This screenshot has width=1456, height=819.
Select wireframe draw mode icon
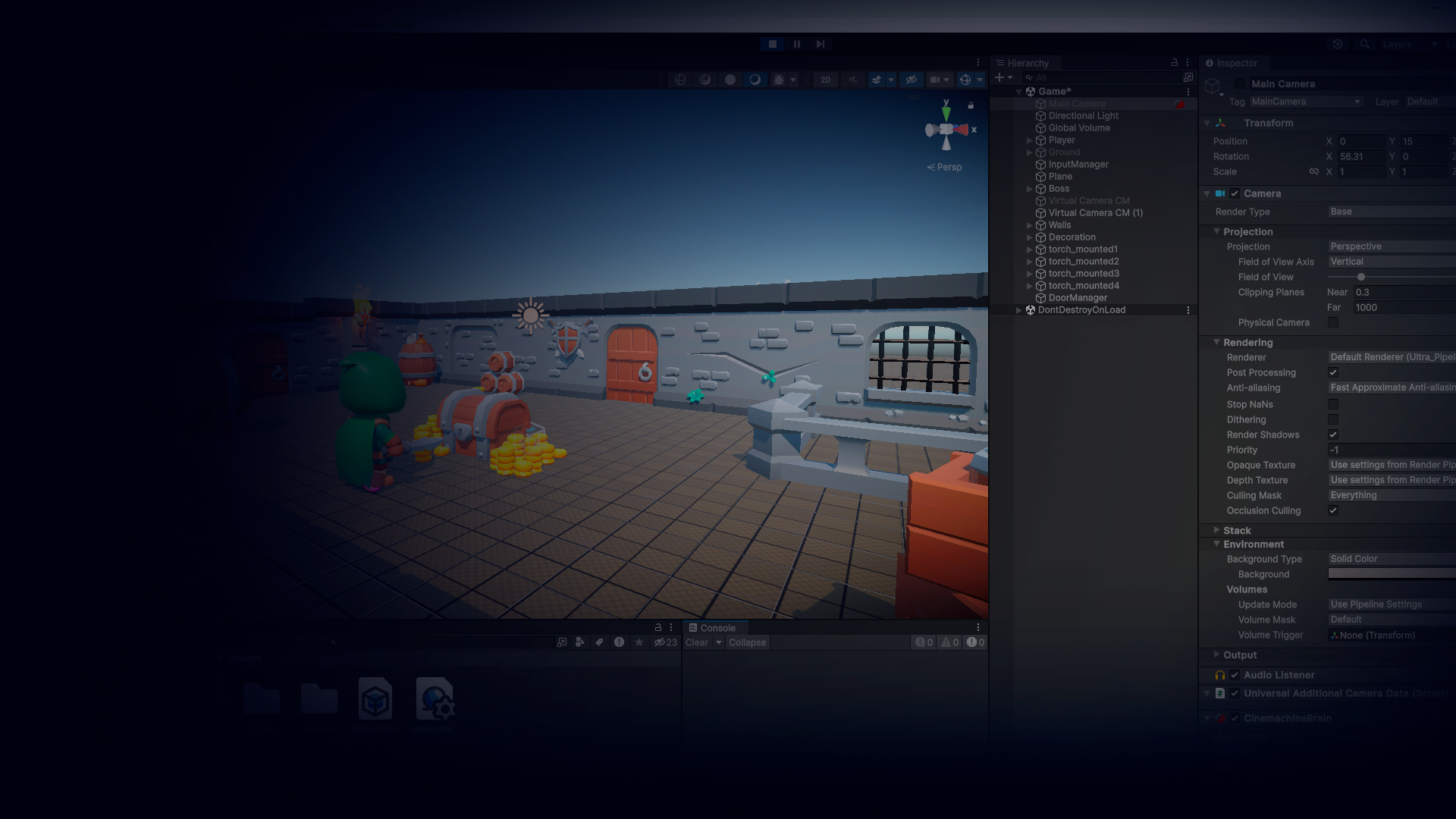click(680, 80)
